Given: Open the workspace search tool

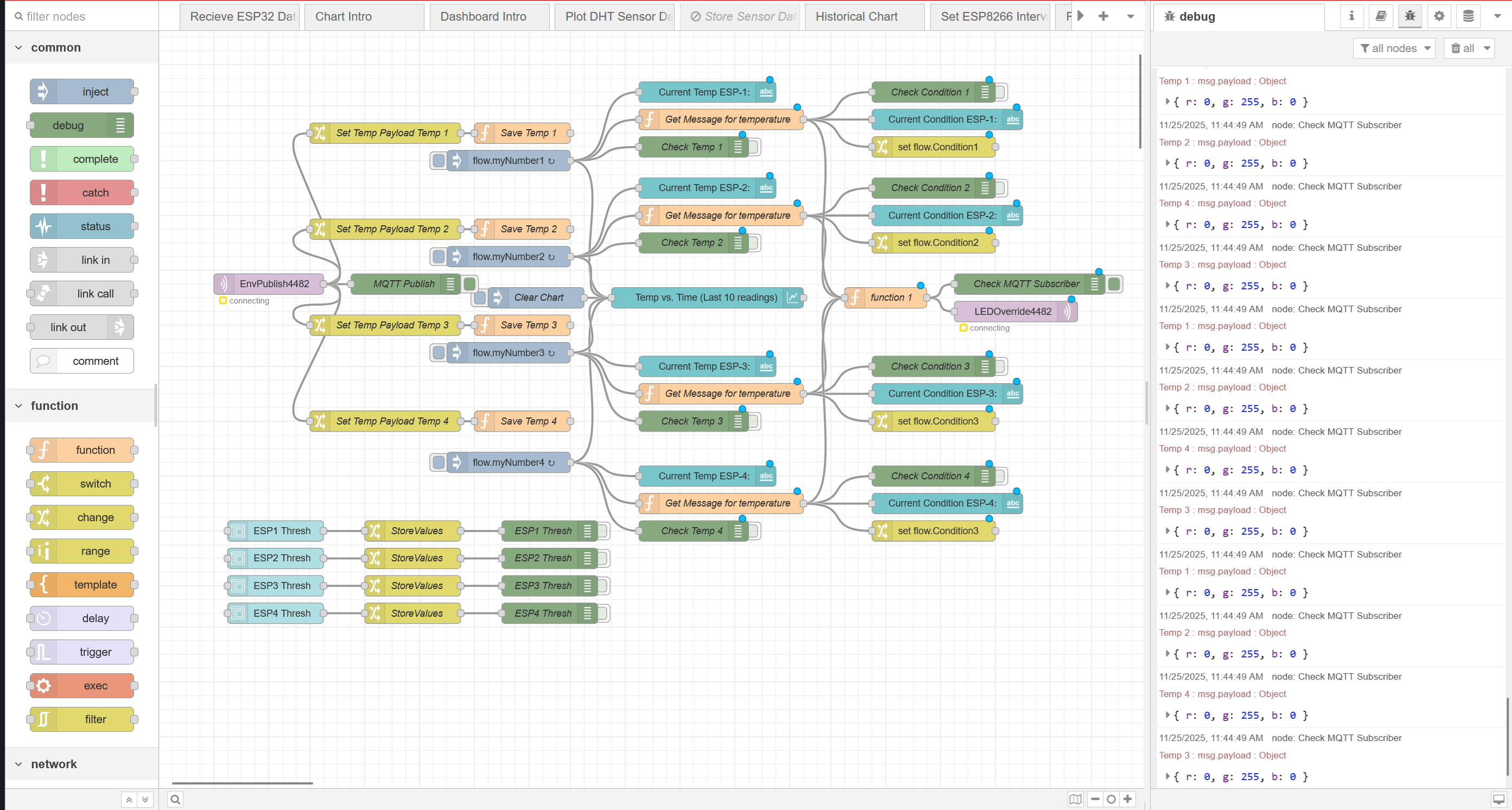Looking at the screenshot, I should pos(175,800).
